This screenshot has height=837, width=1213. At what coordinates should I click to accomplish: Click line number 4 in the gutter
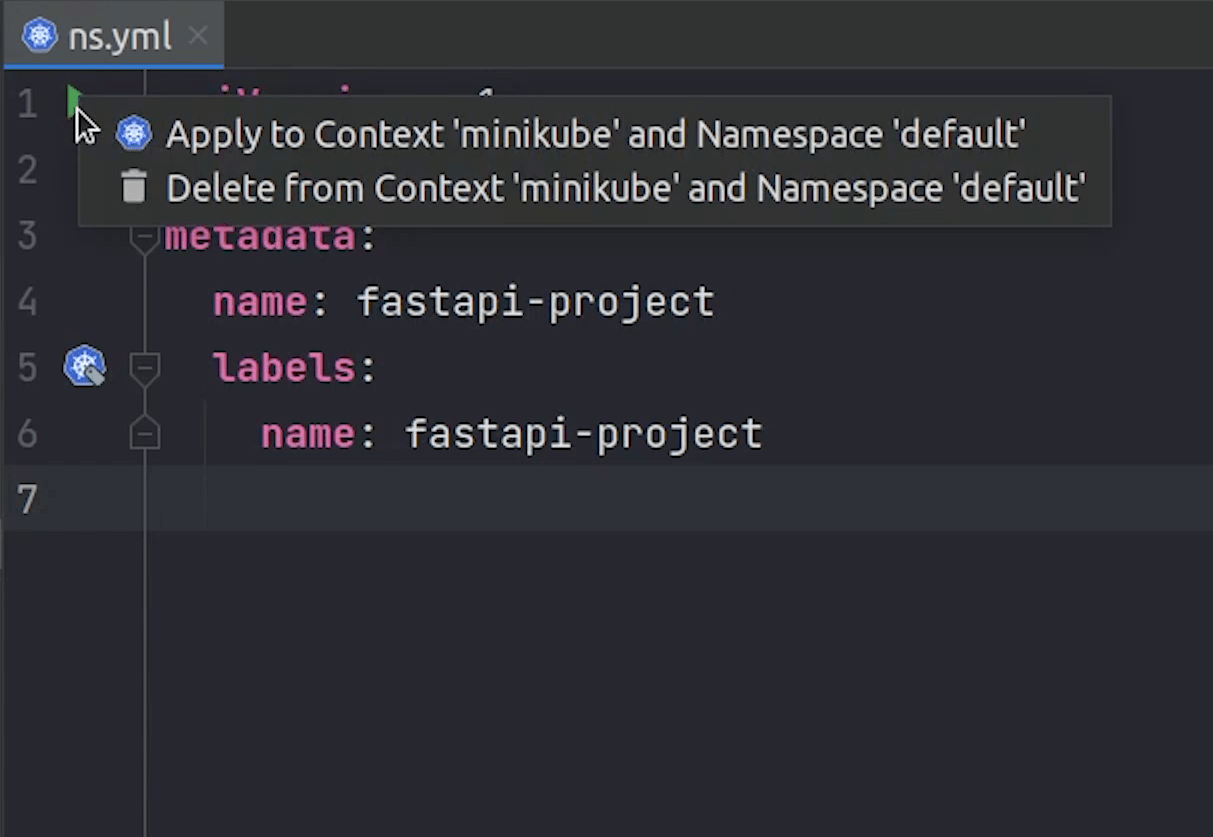pos(27,302)
